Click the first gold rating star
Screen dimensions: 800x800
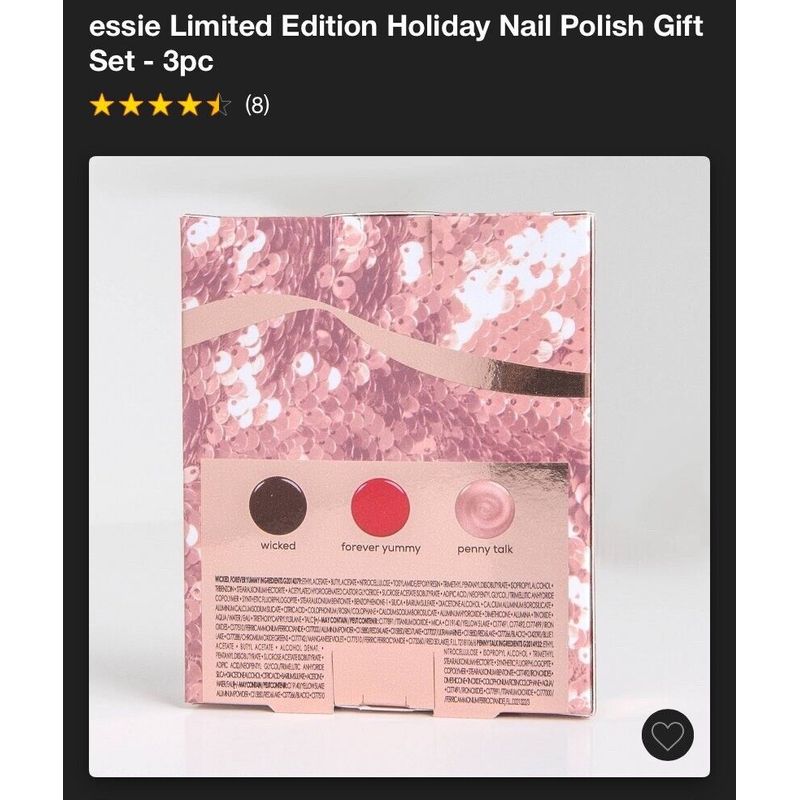point(102,105)
